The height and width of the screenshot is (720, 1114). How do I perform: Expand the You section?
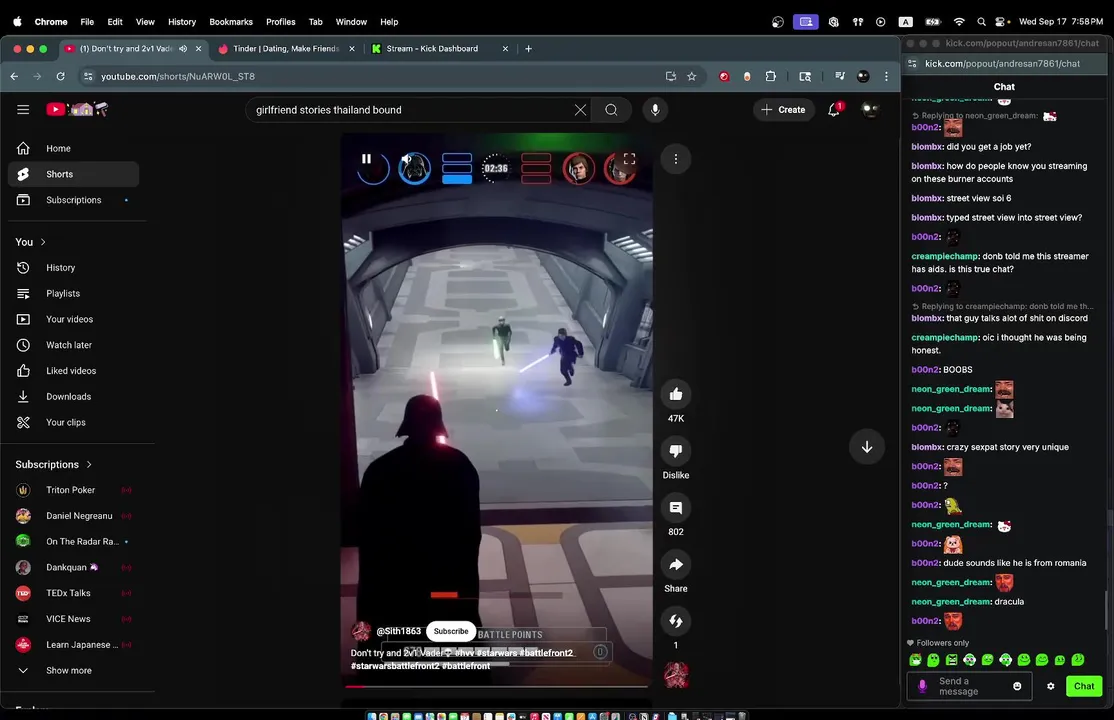(31, 242)
